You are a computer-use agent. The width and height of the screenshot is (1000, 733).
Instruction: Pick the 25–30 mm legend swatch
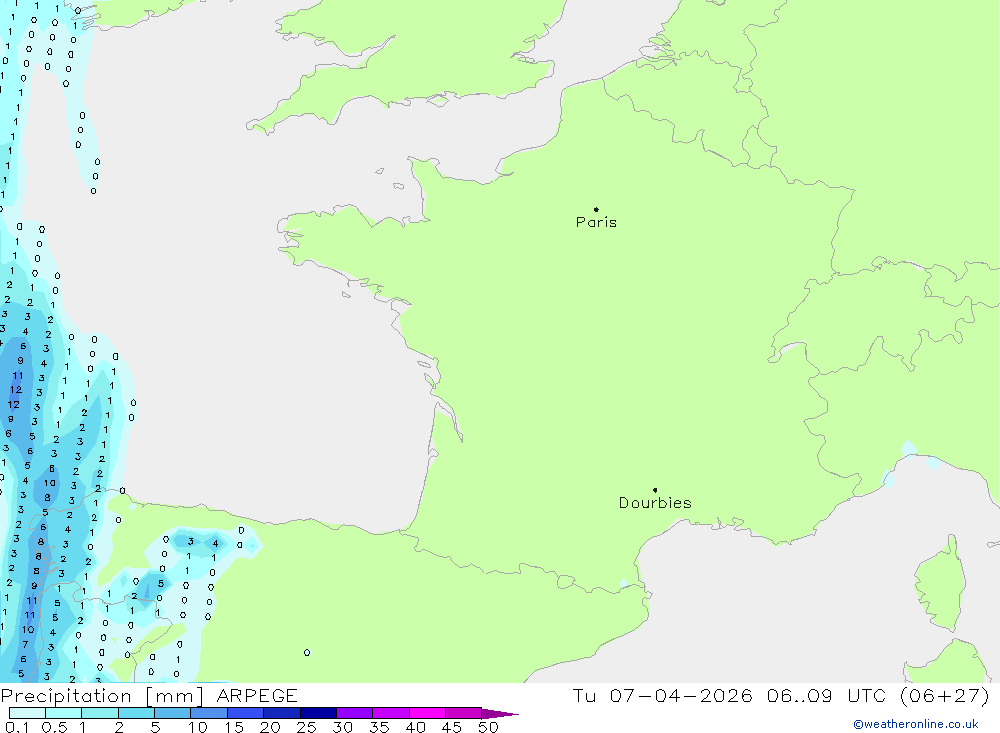[318, 713]
